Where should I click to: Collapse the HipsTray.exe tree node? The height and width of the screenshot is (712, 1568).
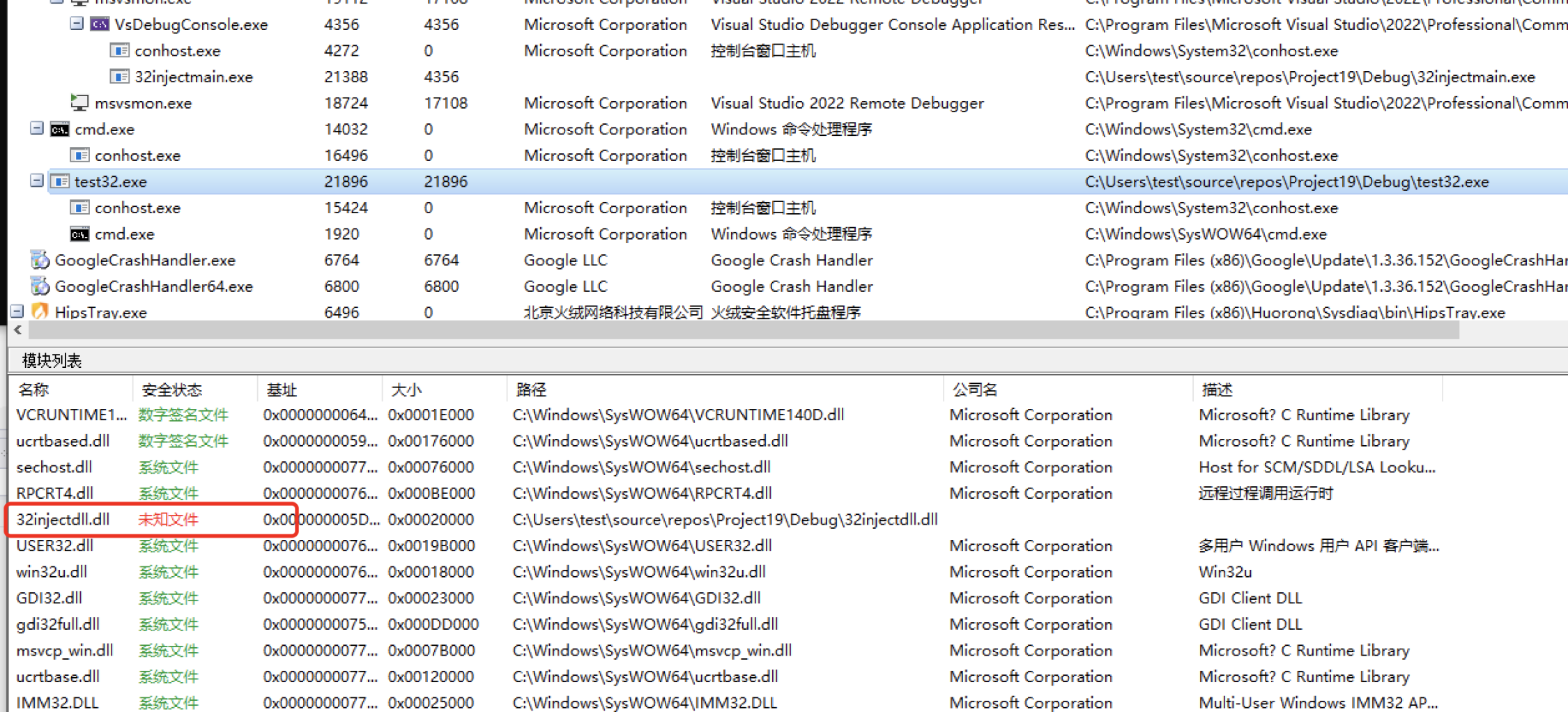17,311
